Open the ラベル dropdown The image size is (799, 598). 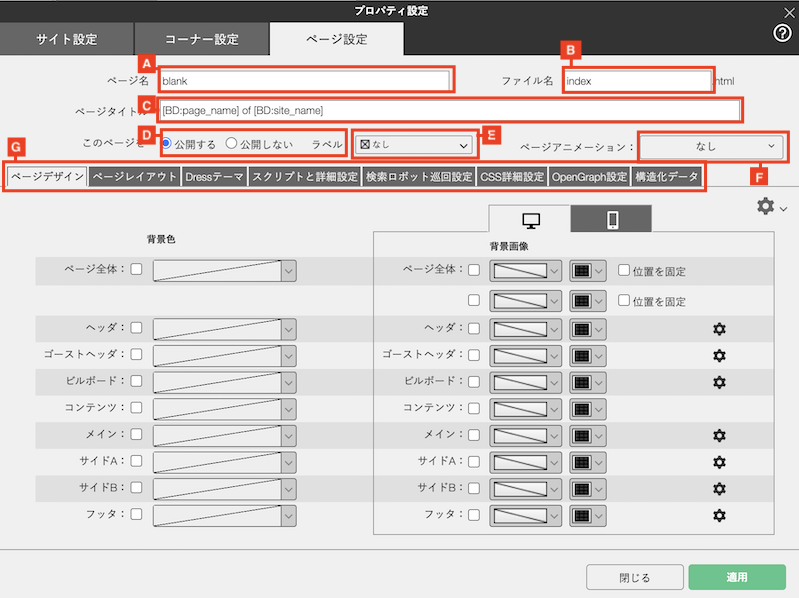coord(414,145)
